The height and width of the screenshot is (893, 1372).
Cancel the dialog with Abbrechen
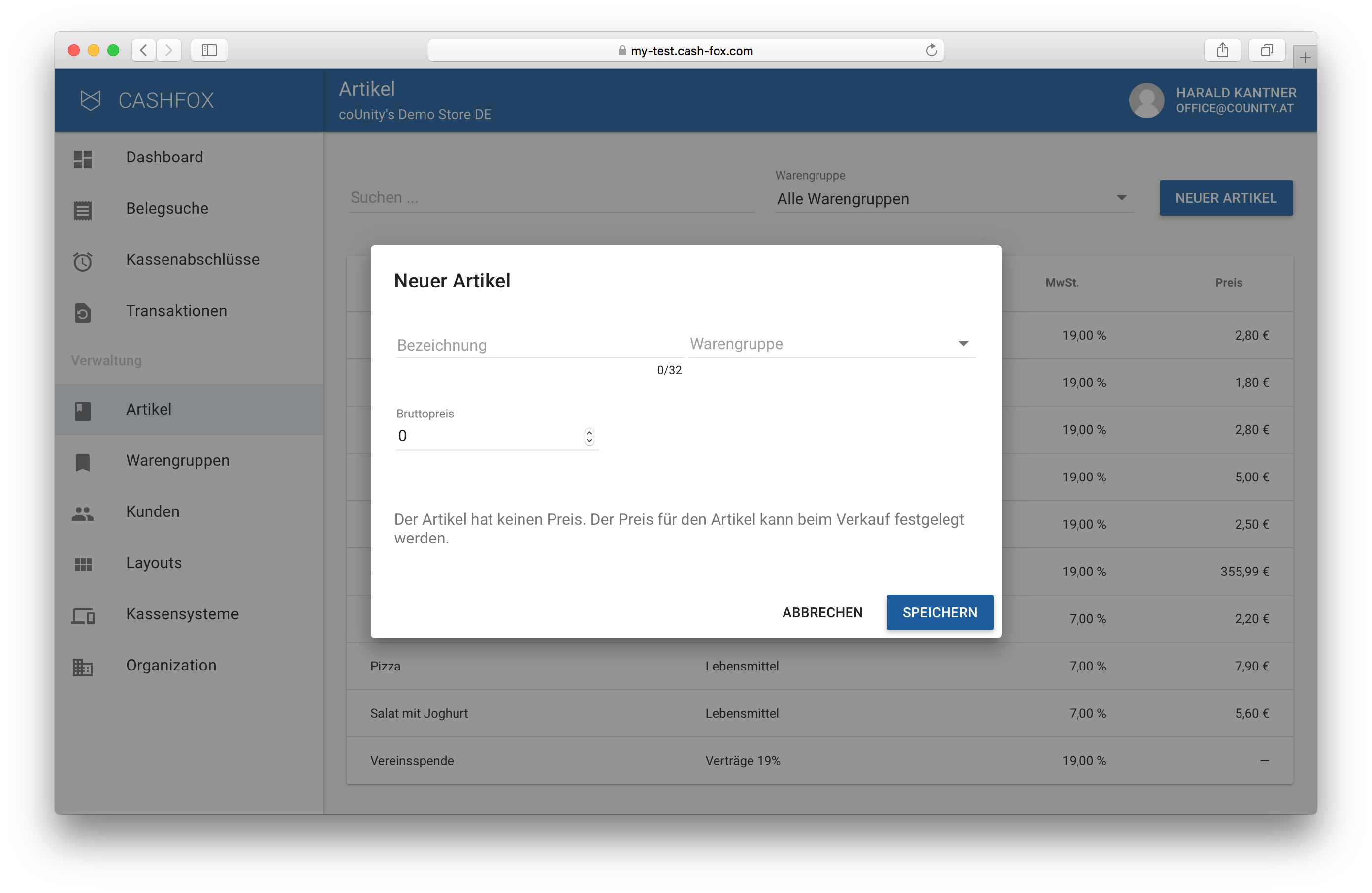(821, 612)
